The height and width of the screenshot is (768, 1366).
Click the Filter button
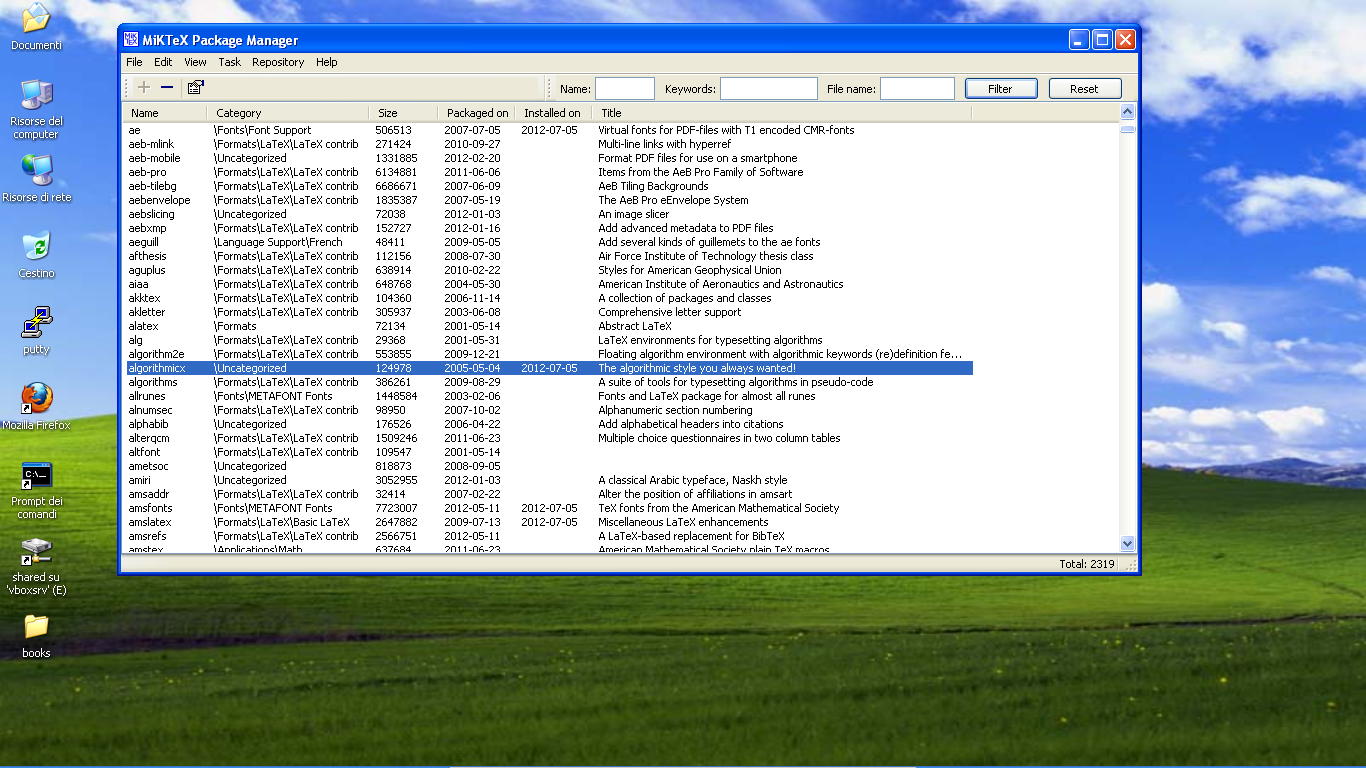[1001, 89]
